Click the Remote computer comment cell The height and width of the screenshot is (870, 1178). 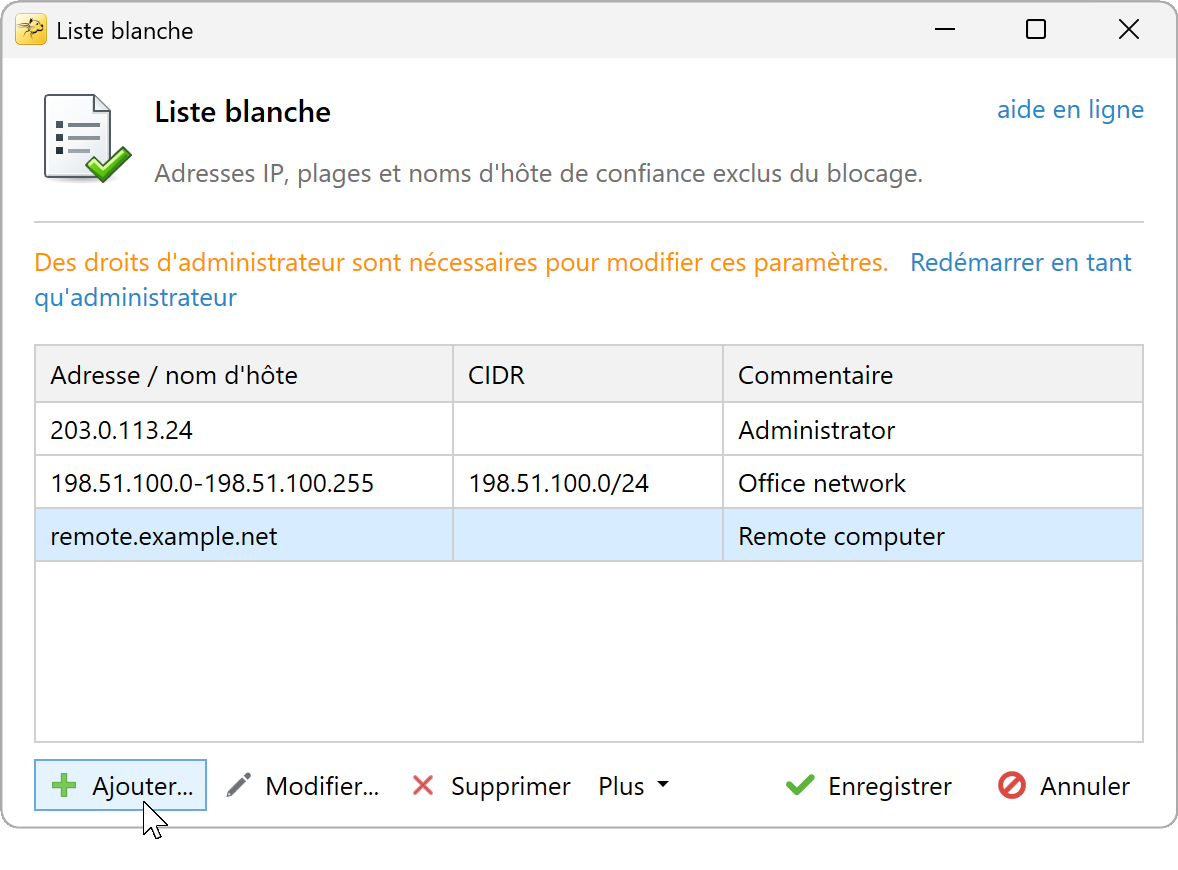click(932, 536)
